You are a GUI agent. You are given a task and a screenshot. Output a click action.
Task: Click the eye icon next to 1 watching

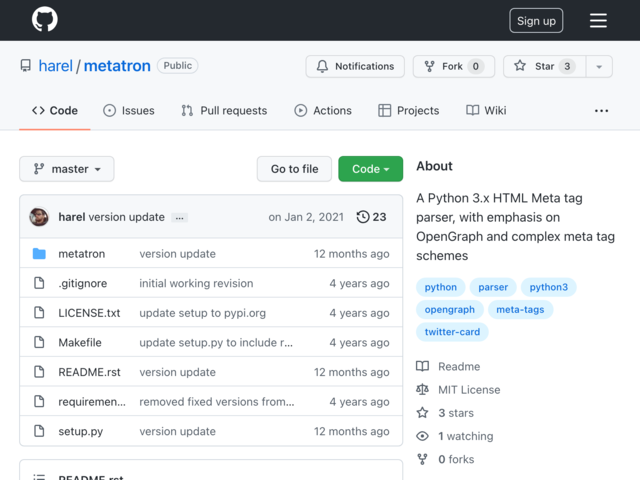(x=422, y=436)
